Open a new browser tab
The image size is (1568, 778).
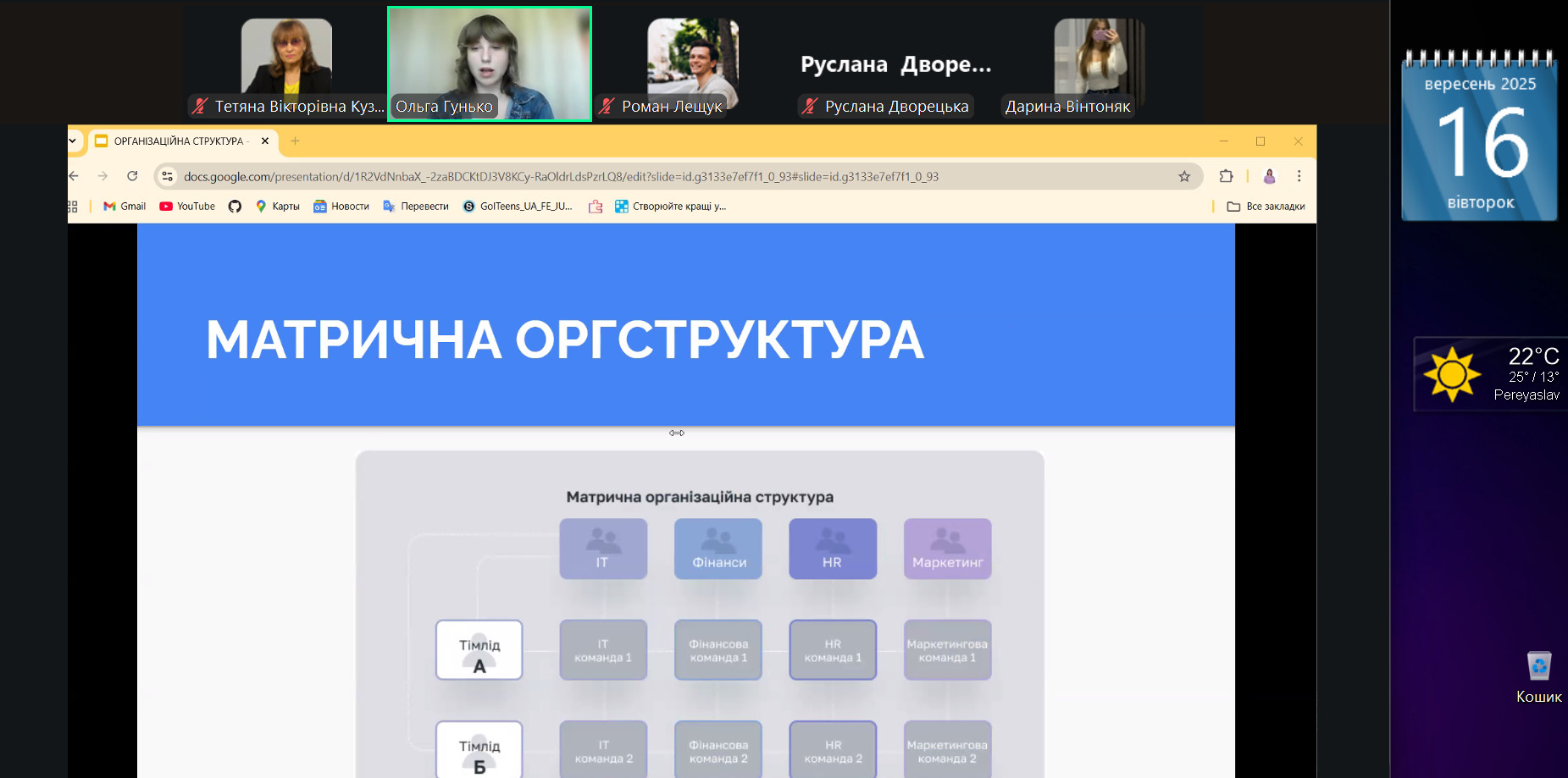coord(295,141)
